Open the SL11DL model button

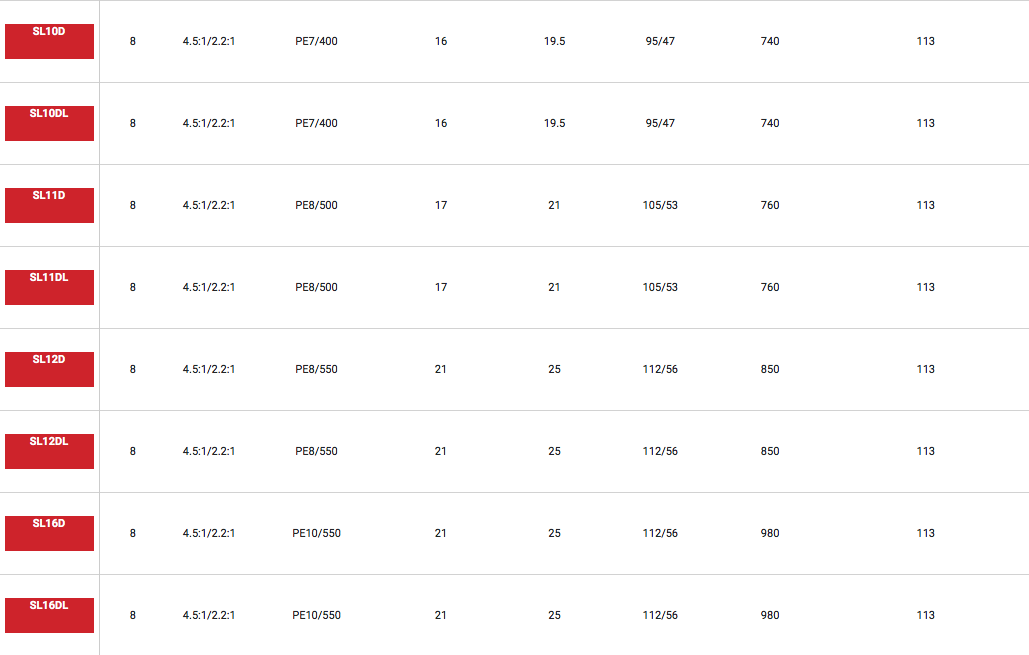(x=49, y=287)
